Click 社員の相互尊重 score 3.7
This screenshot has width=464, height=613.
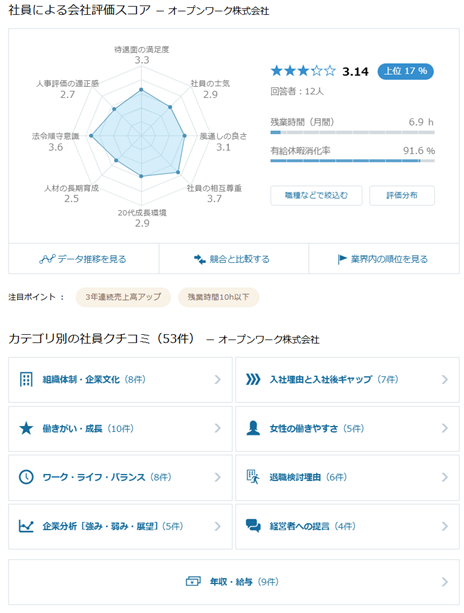[x=214, y=199]
